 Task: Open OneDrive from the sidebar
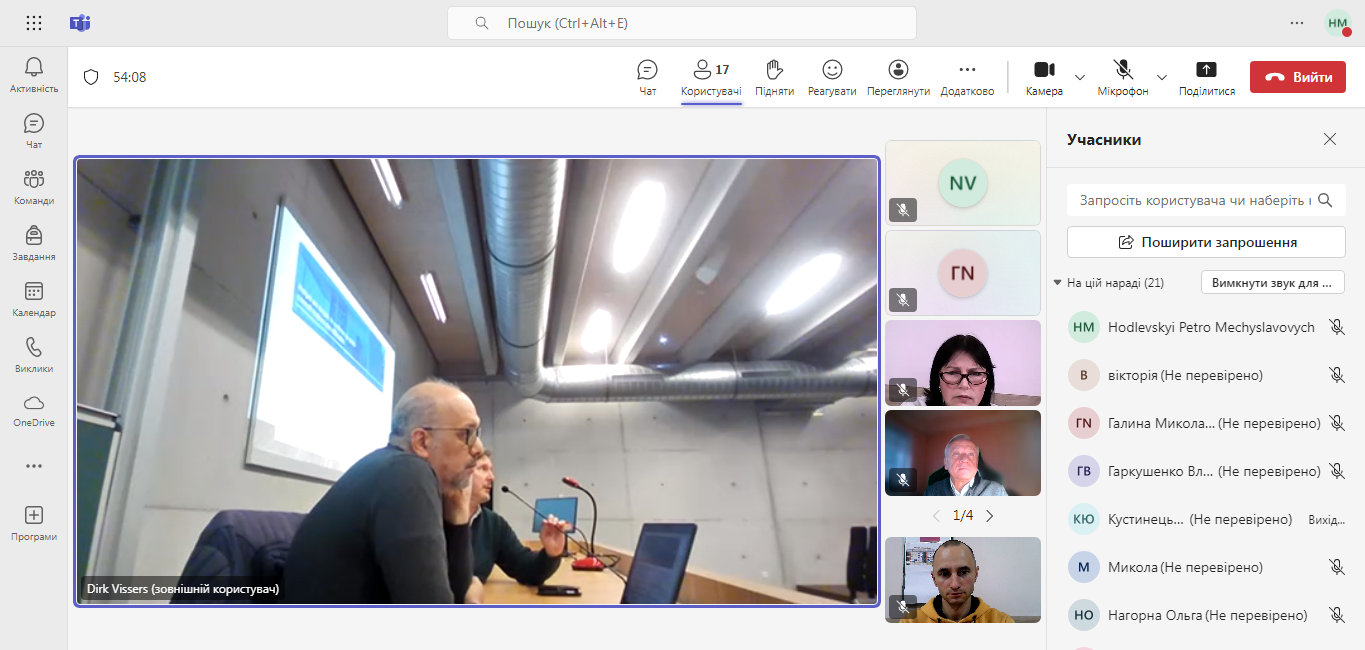pyautogui.click(x=33, y=409)
